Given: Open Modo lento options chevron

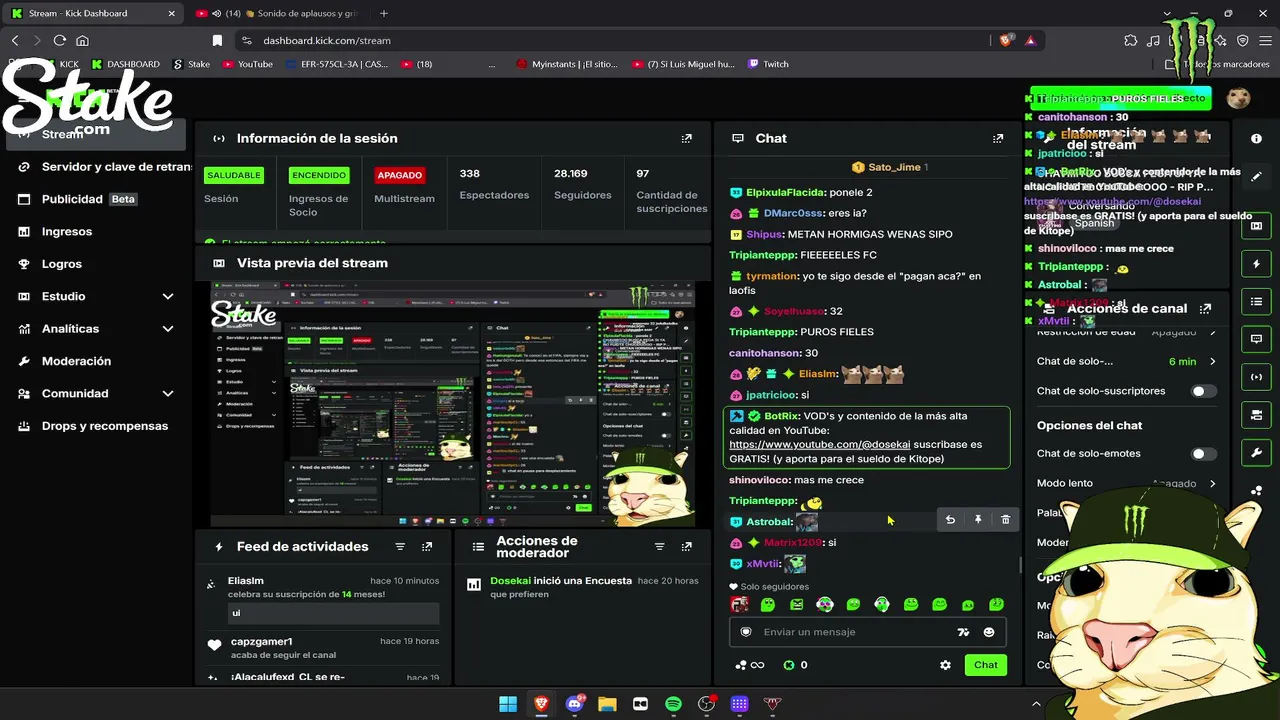Looking at the screenshot, I should (x=1212, y=484).
